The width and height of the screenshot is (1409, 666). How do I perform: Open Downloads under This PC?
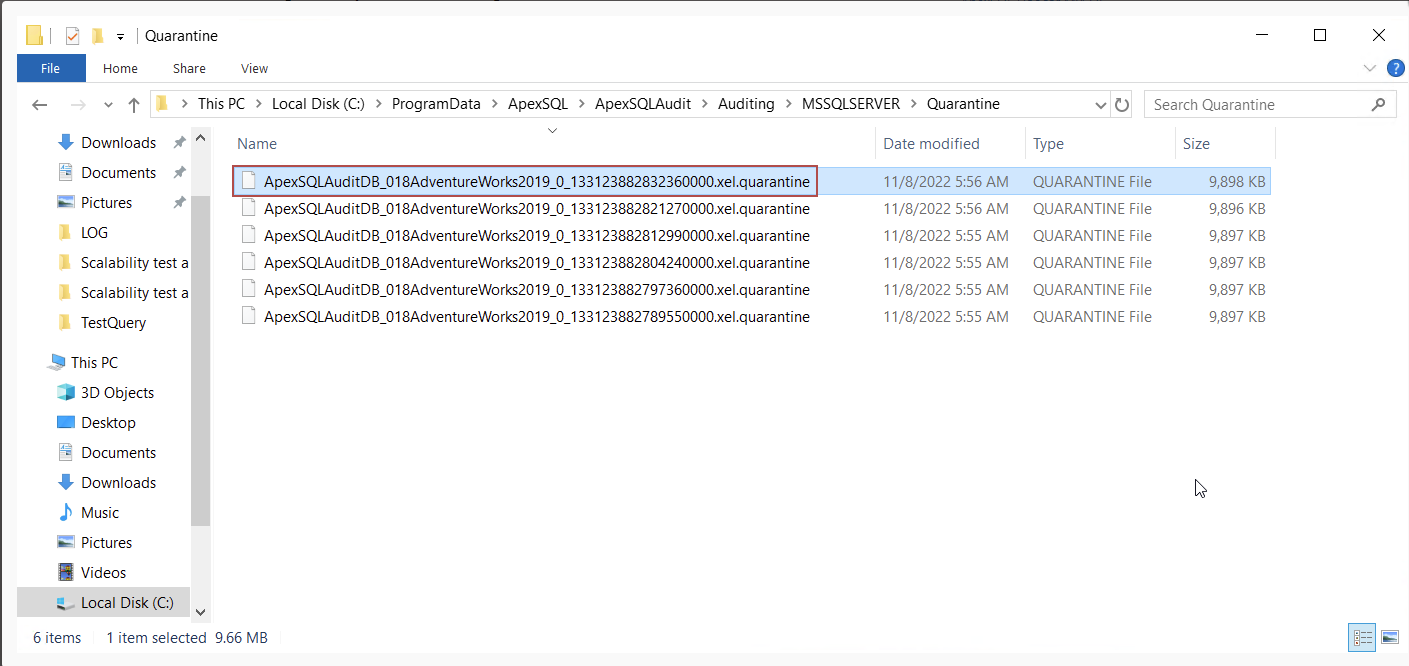click(x=118, y=483)
